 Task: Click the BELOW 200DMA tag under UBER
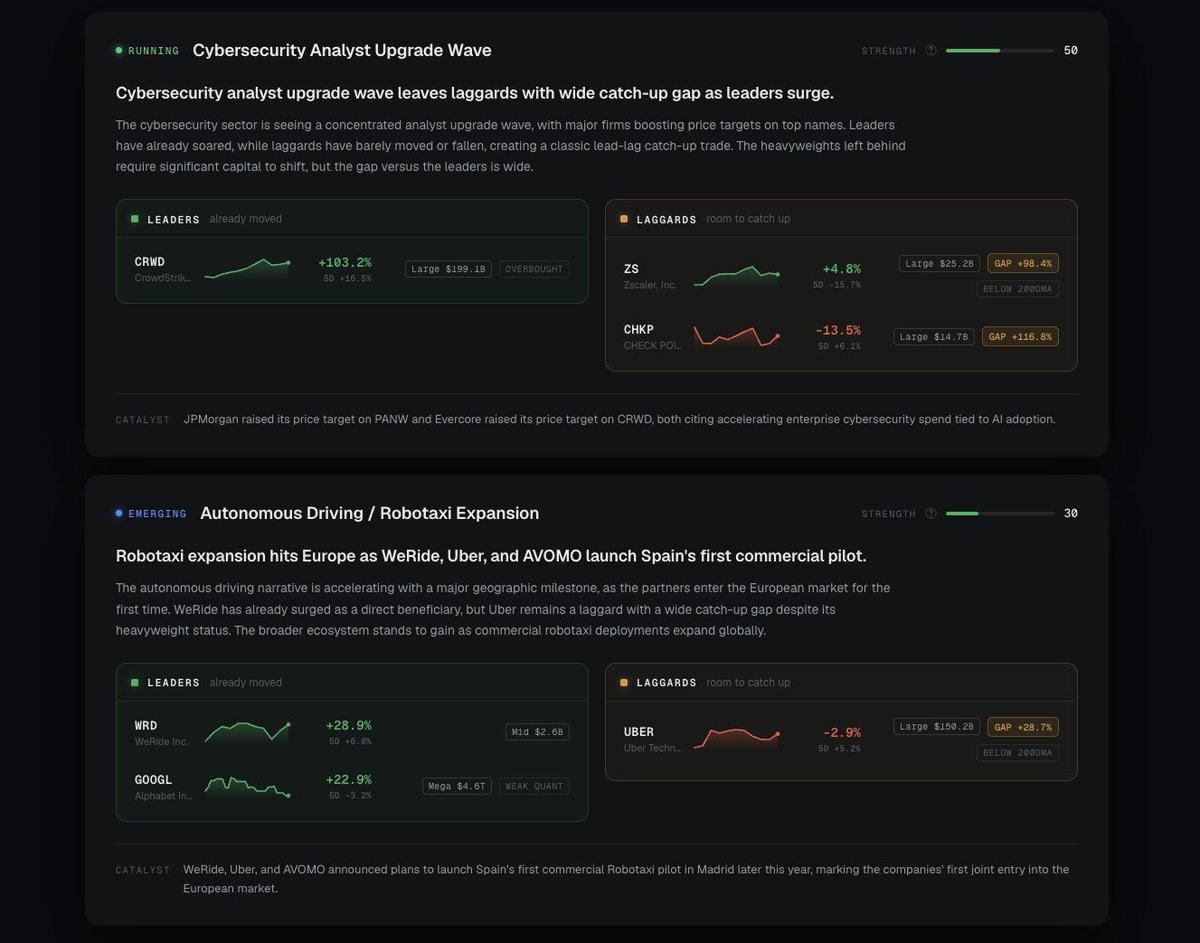click(x=1017, y=753)
